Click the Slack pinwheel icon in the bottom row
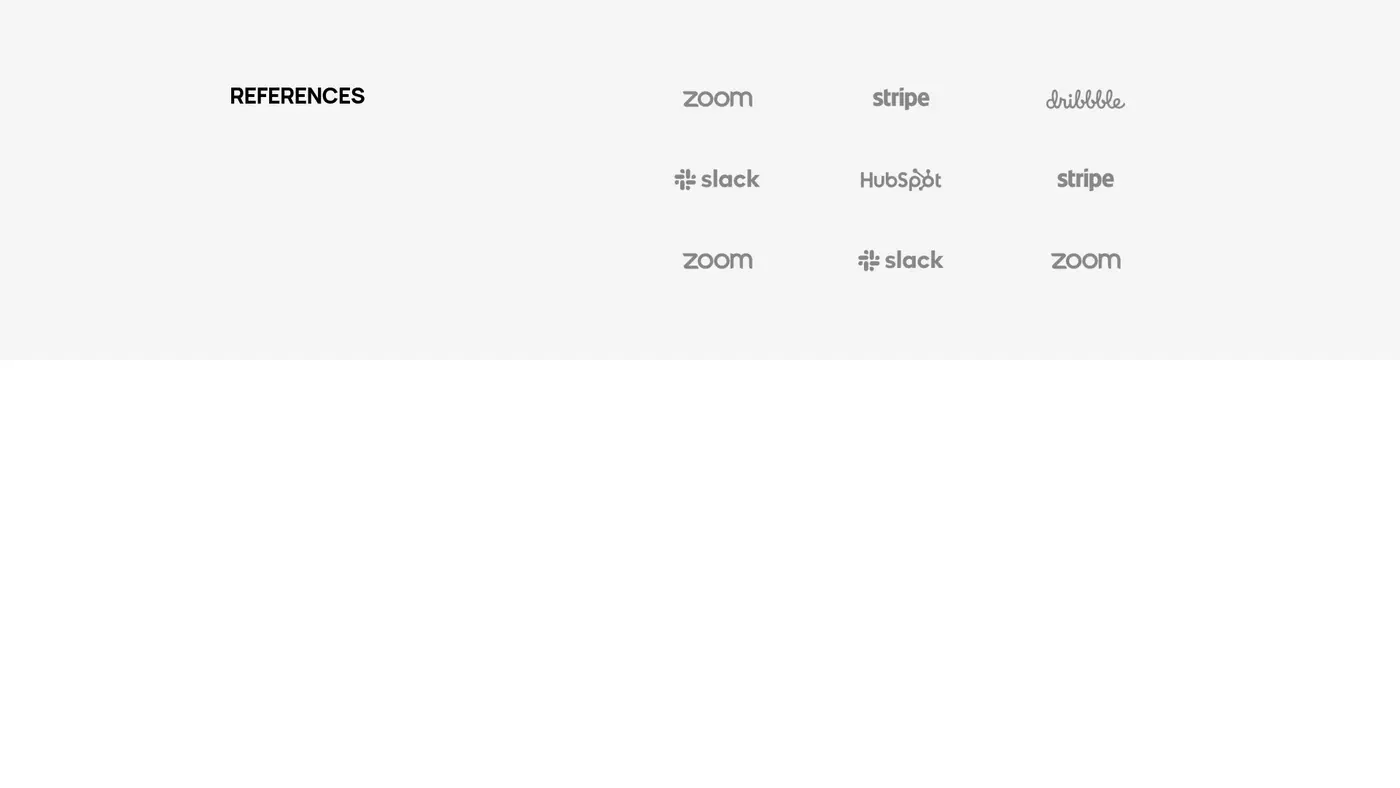1400x788 pixels. (x=869, y=261)
